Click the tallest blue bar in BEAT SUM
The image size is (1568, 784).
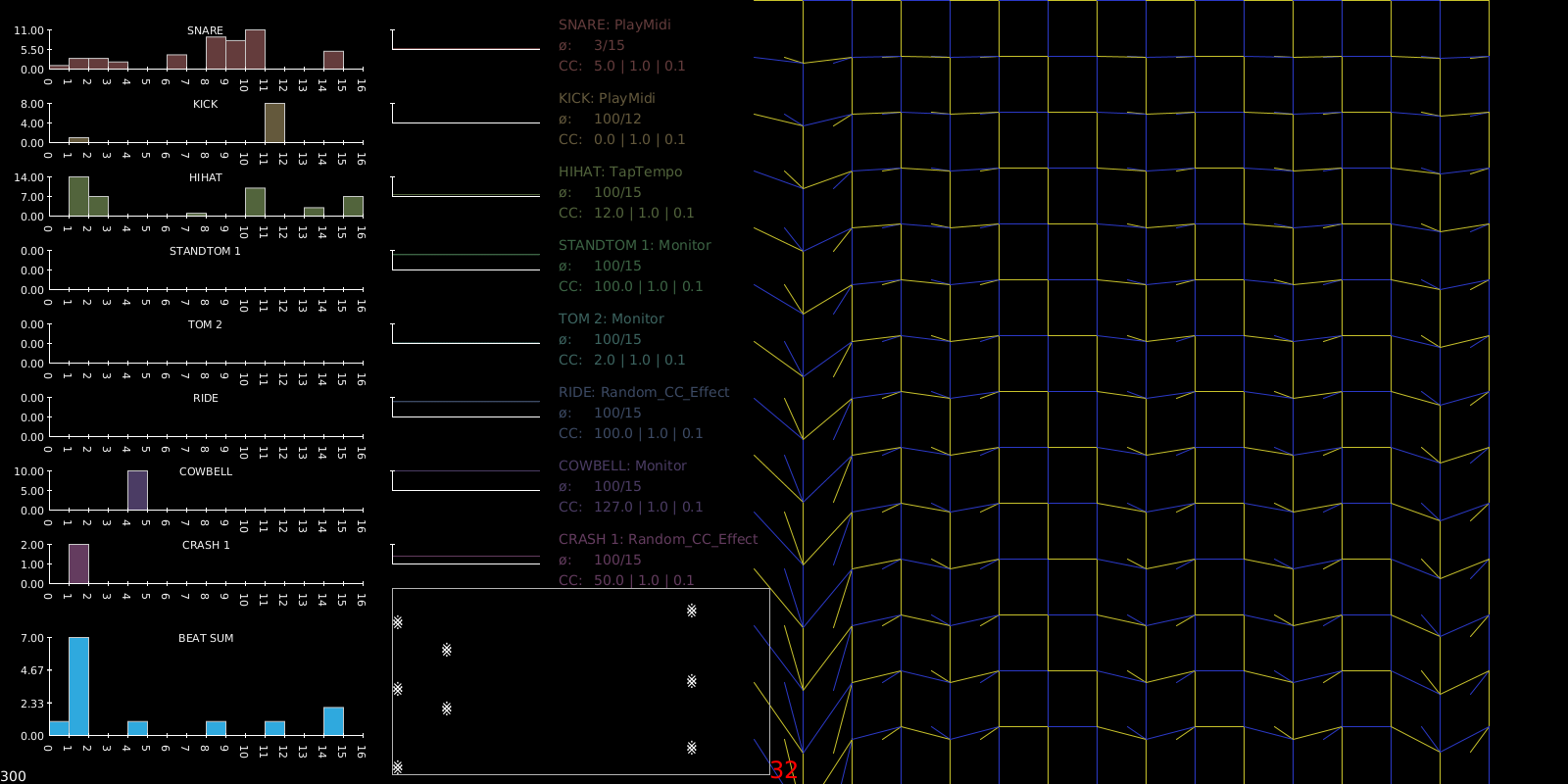[78, 686]
